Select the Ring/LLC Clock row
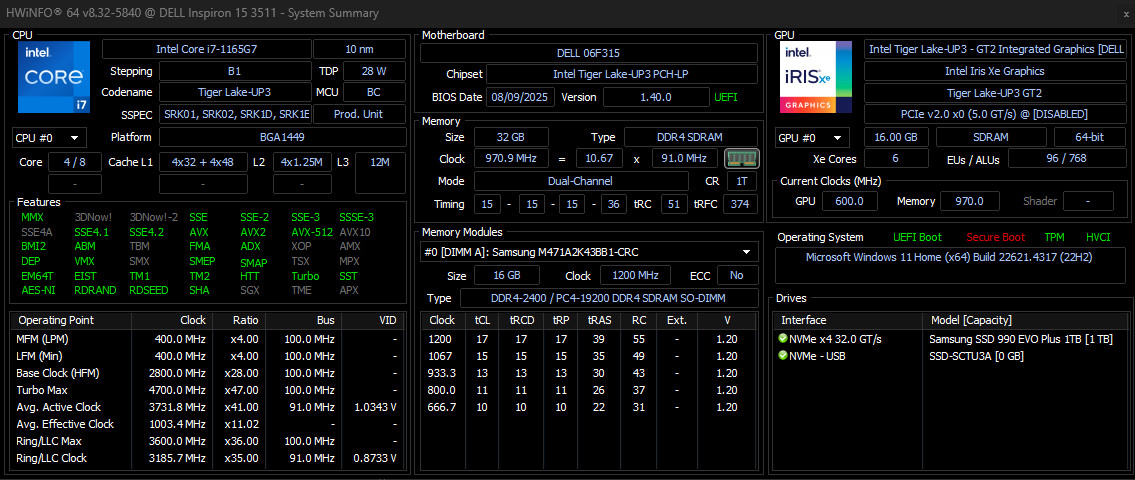Screen dimensions: 1135x480 (206, 458)
